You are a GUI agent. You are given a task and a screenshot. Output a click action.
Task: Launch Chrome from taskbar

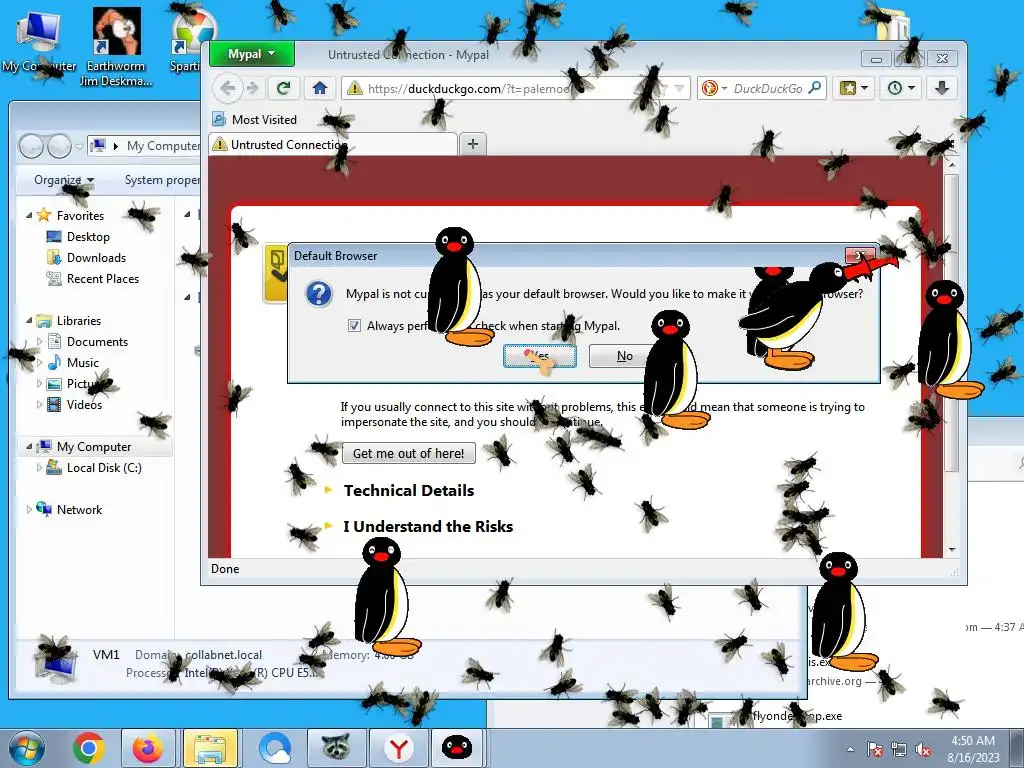[x=89, y=748]
